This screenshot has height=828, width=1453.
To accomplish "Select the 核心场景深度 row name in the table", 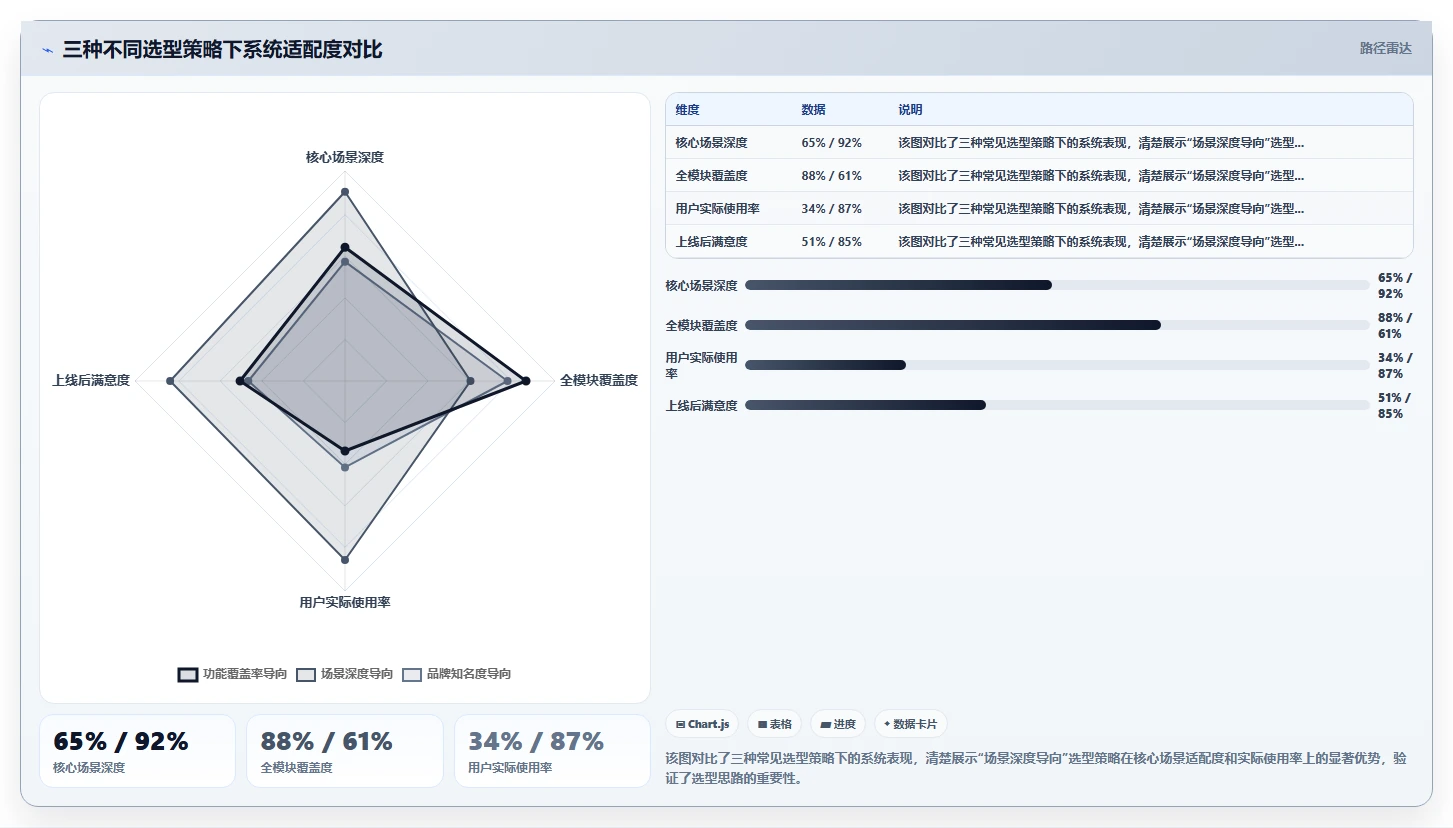I will 712,143.
